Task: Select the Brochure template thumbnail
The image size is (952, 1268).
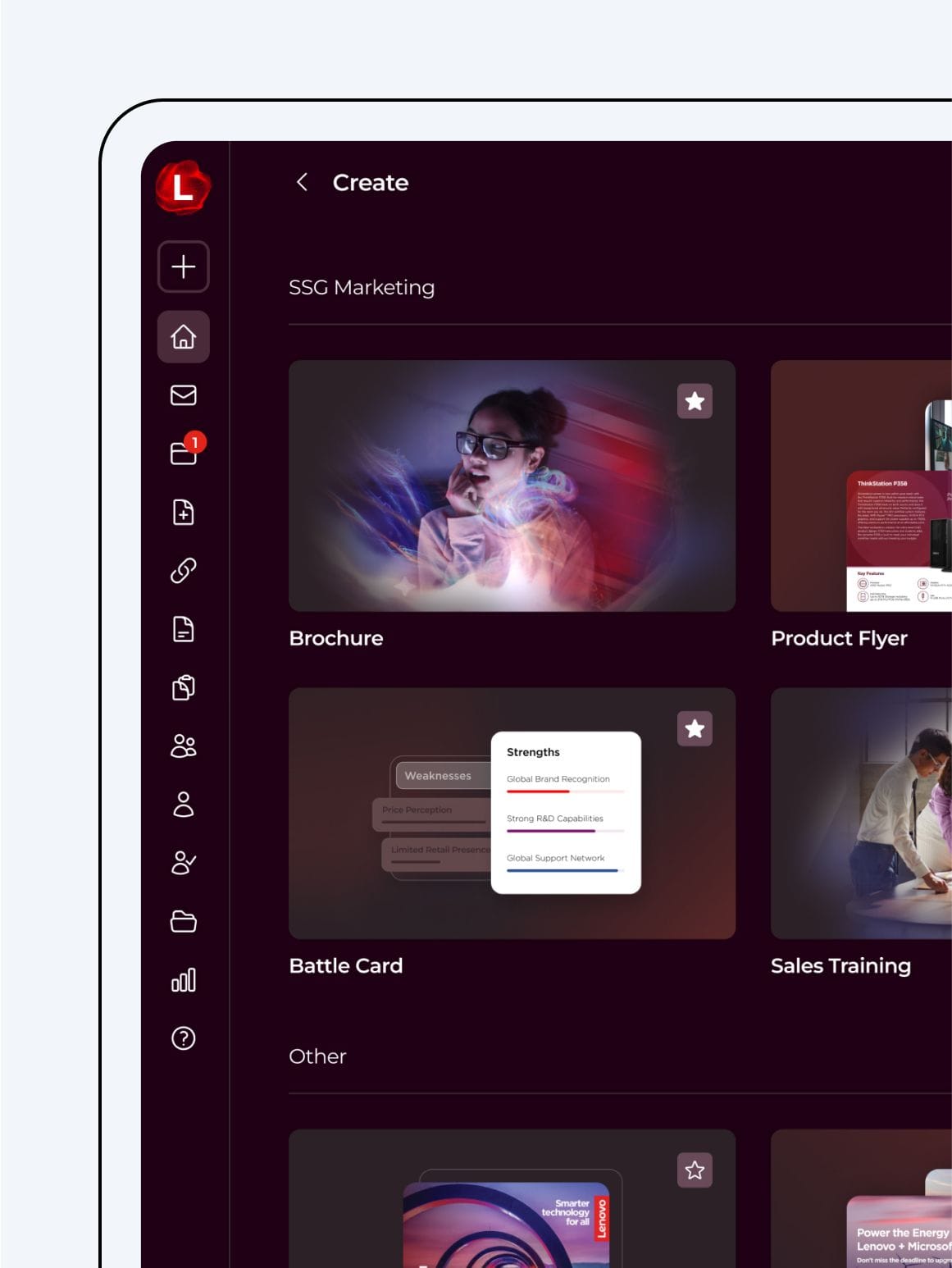Action: pyautogui.click(x=511, y=486)
